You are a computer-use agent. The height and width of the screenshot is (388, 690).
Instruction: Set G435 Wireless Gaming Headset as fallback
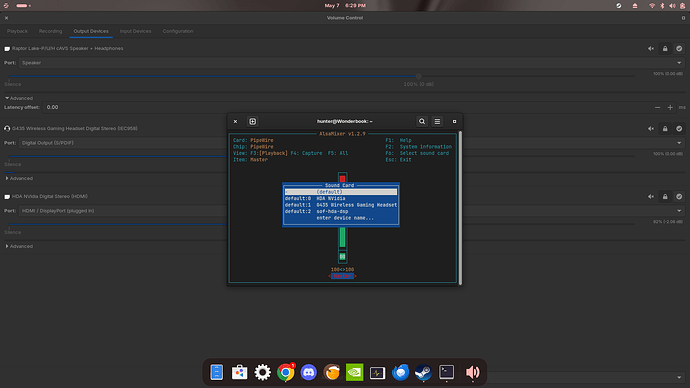[679, 129]
